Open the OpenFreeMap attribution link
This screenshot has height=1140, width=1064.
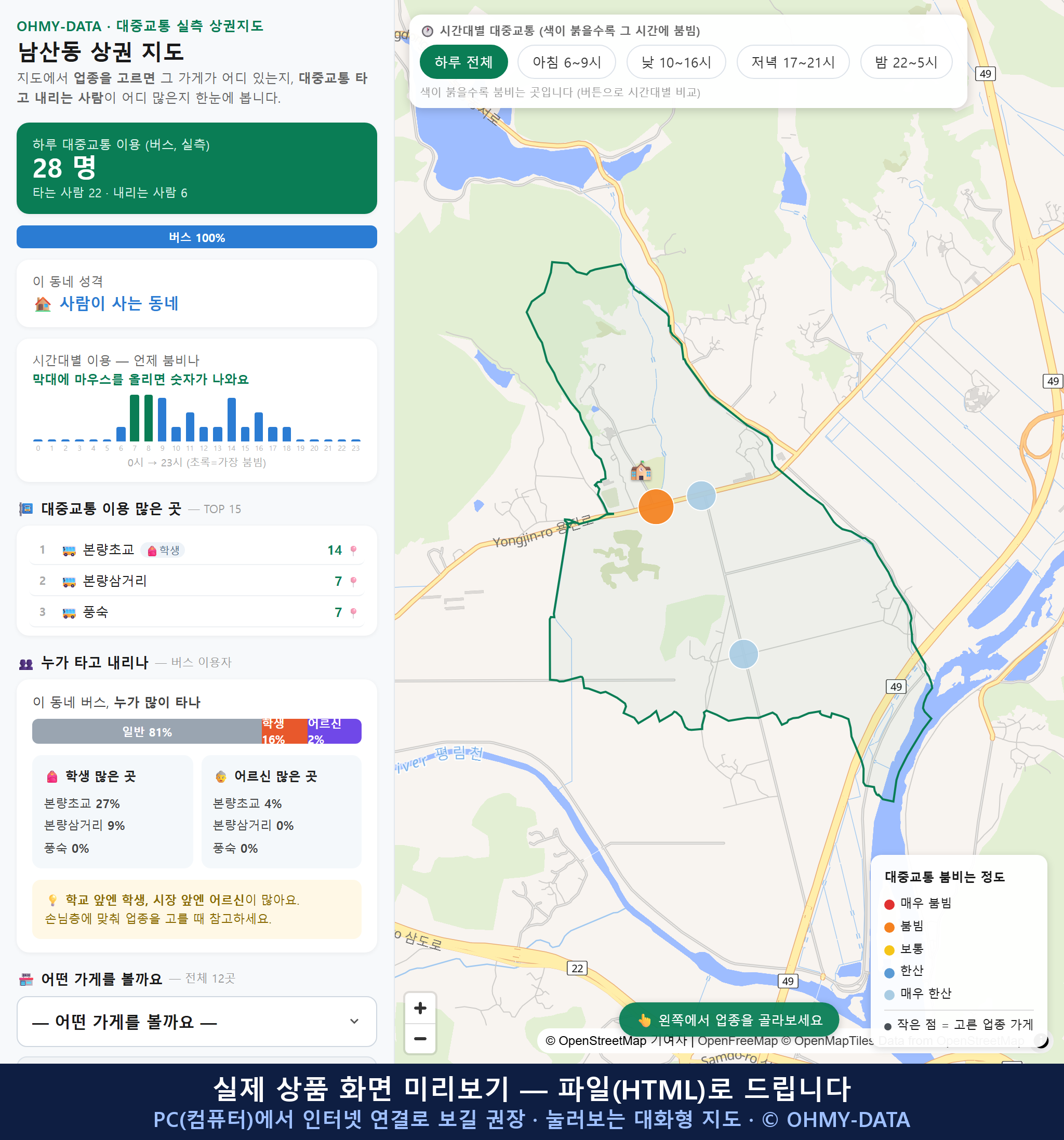738,1041
